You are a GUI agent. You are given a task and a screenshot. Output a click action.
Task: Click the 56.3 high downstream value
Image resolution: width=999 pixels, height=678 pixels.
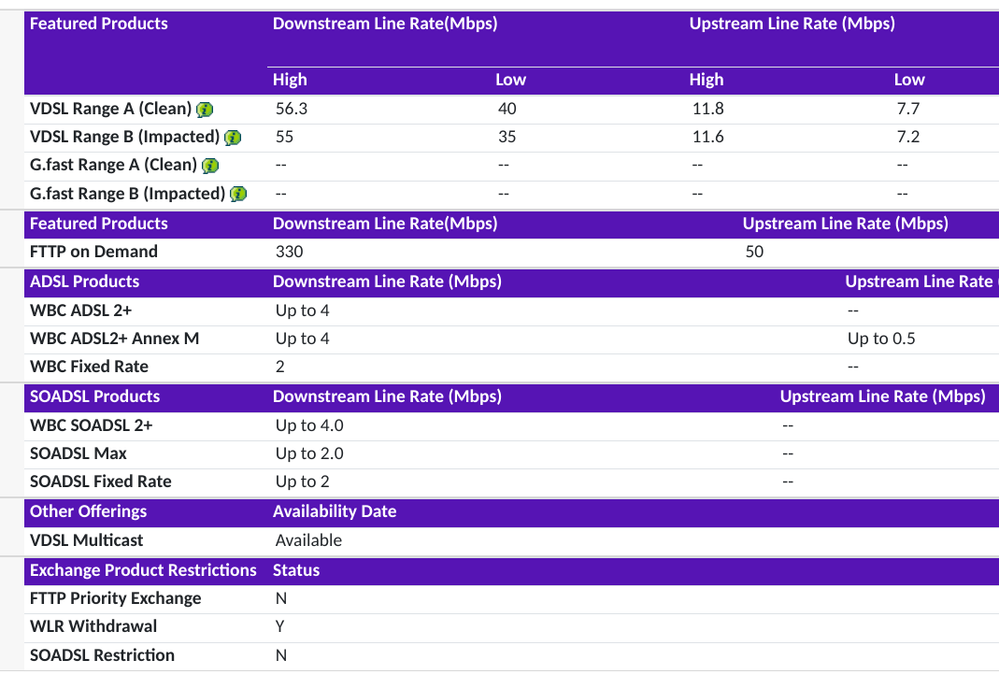[291, 109]
